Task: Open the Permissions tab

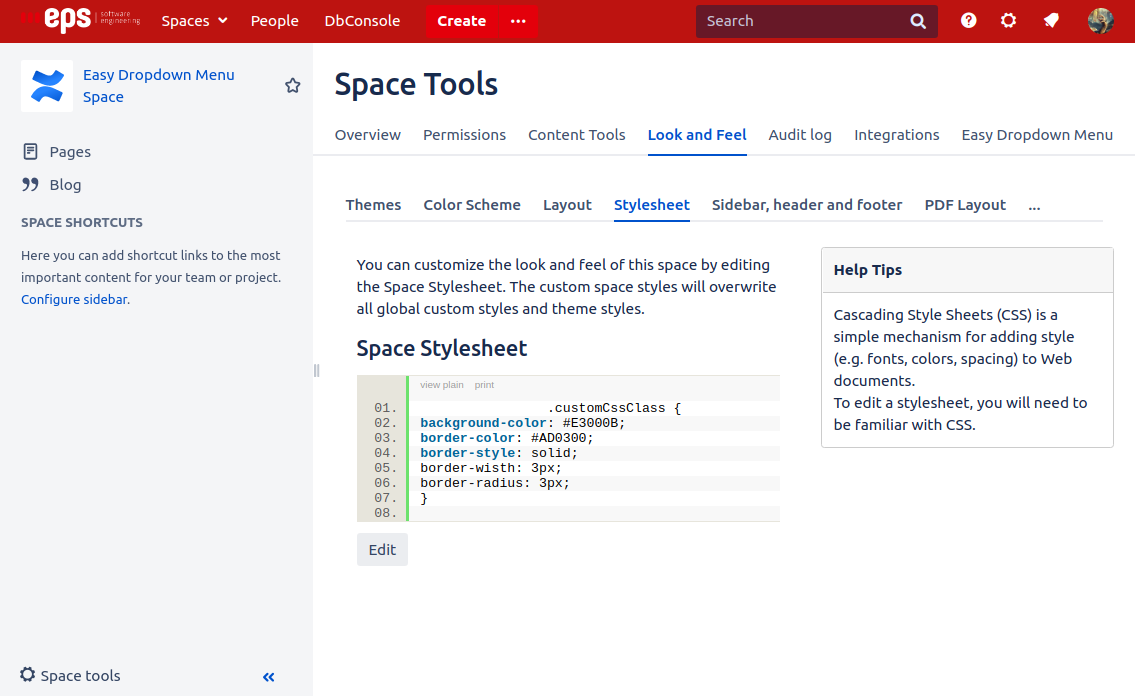Action: tap(464, 135)
